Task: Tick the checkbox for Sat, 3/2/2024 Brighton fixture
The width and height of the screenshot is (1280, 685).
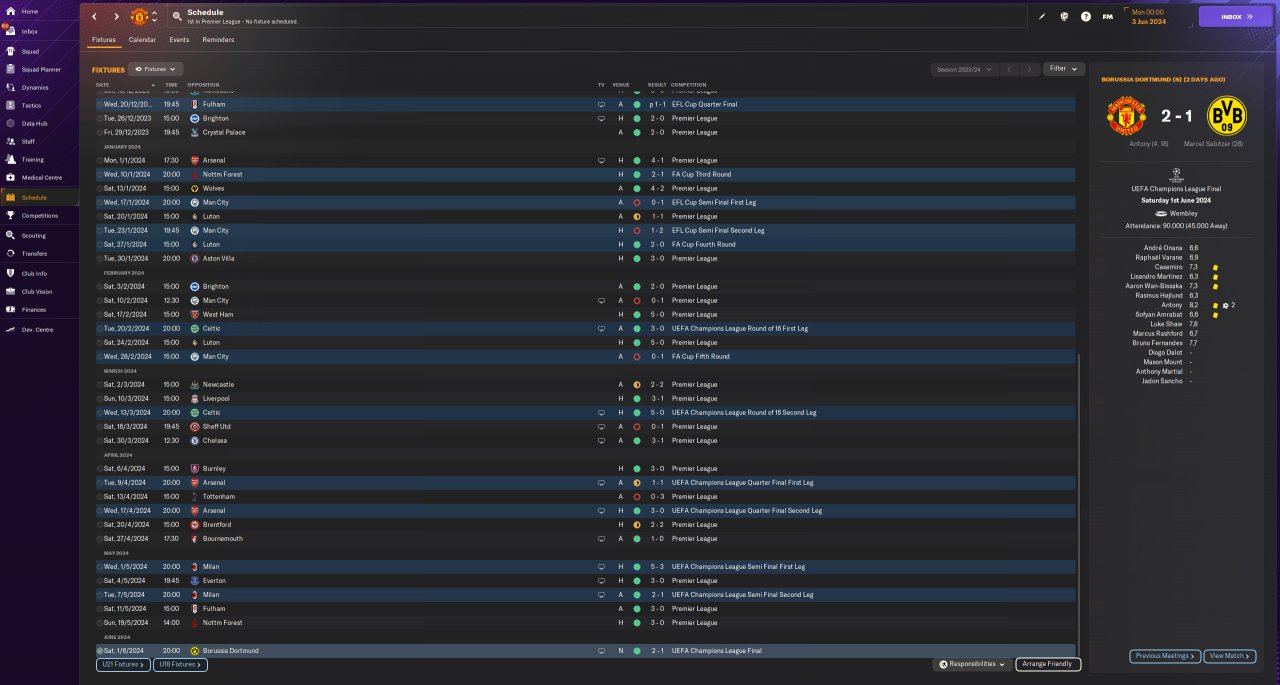Action: pyautogui.click(x=100, y=286)
